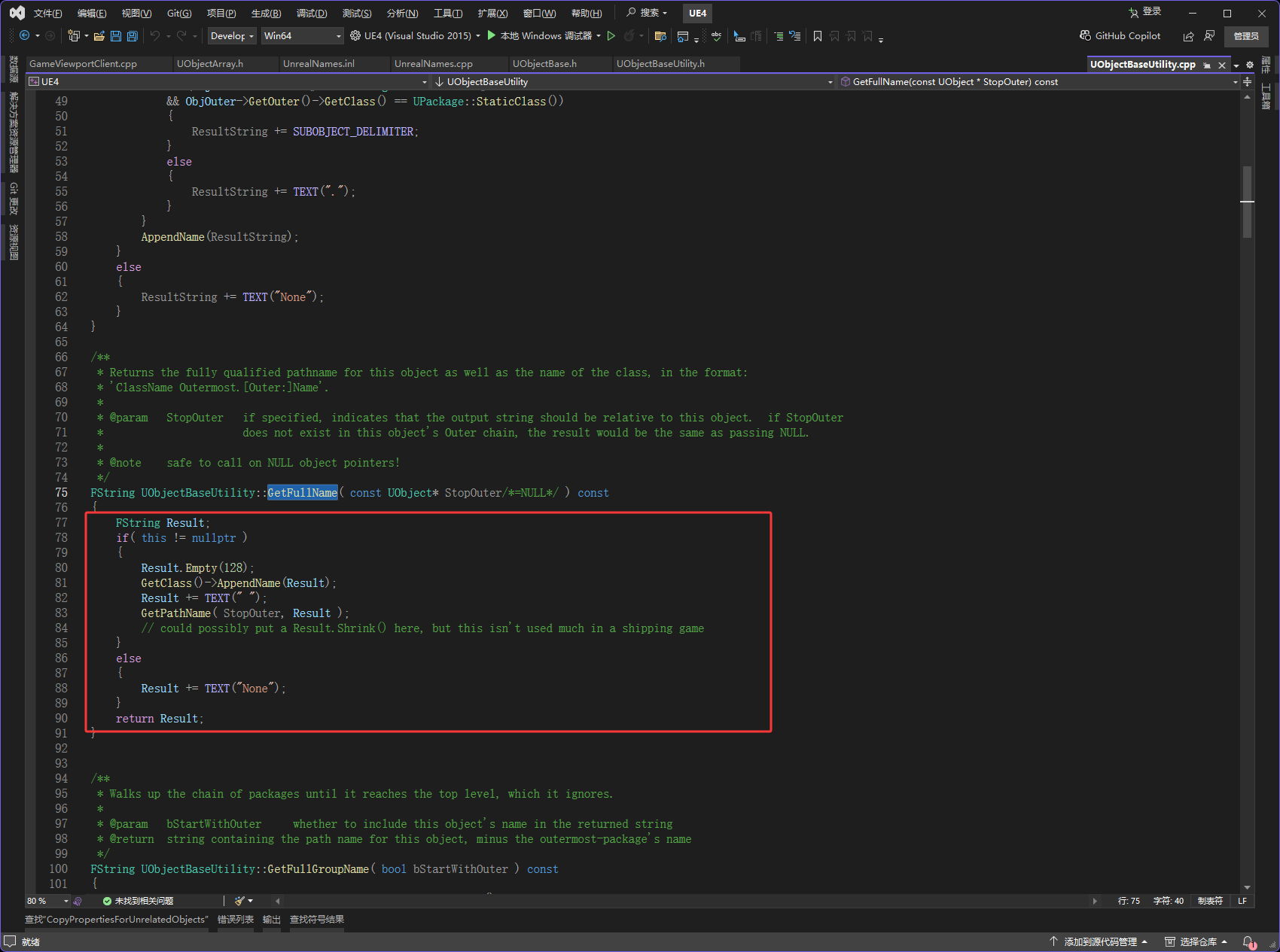Click the find in files folder icon
Viewport: 1280px width, 952px height.
[x=660, y=35]
